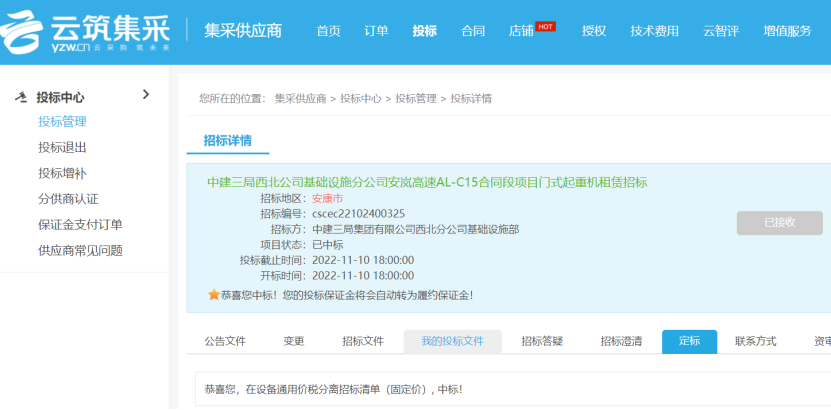Select 投标增补 in the sidebar

[63, 173]
